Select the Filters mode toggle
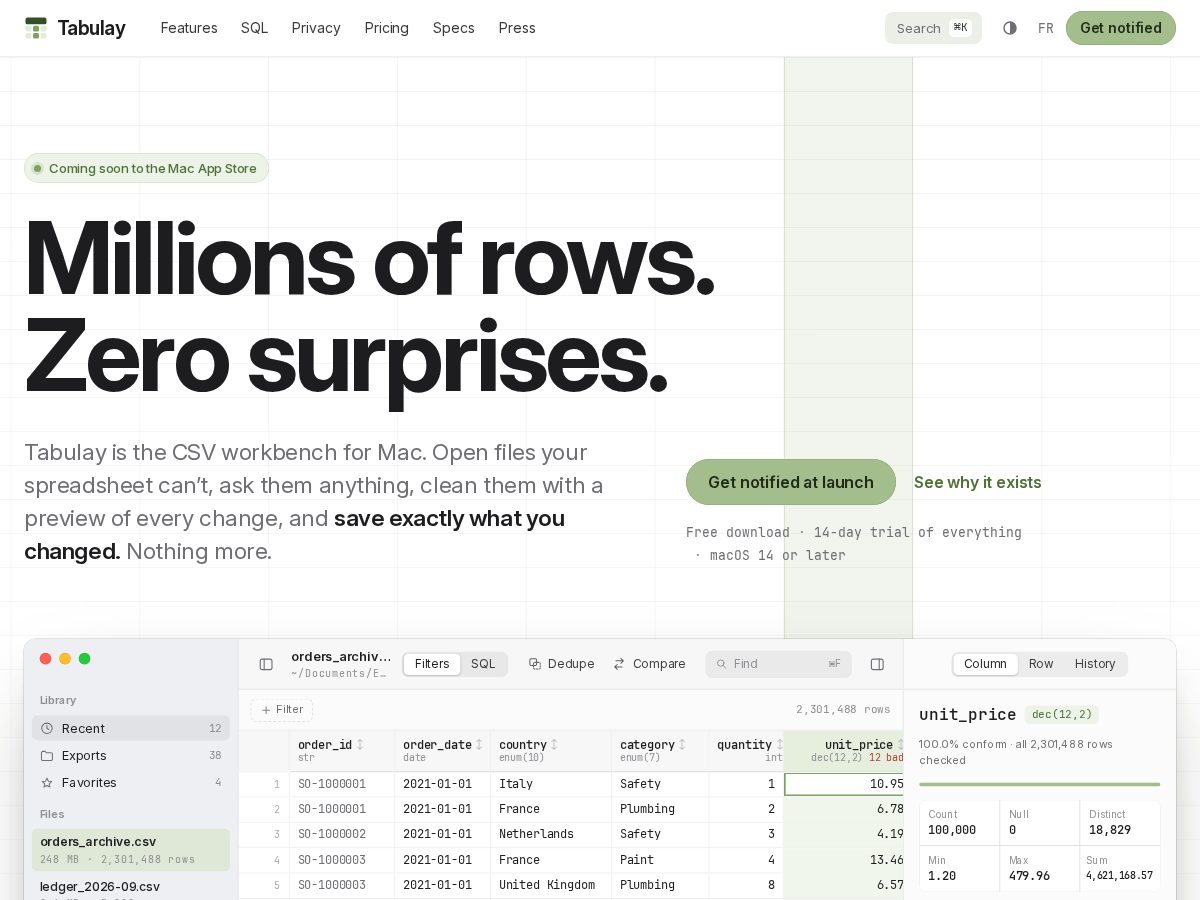 click(432, 664)
